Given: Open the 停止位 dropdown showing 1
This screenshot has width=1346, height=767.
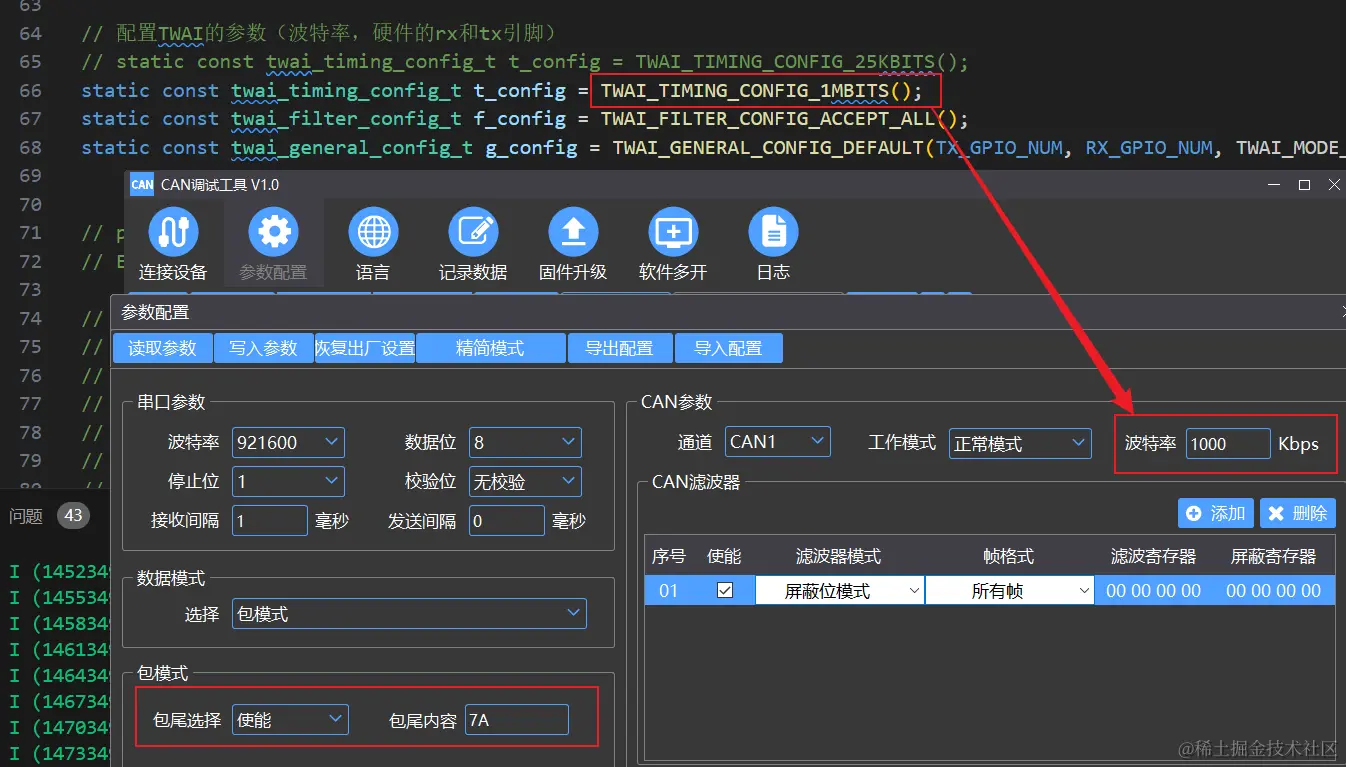Looking at the screenshot, I should coord(288,481).
